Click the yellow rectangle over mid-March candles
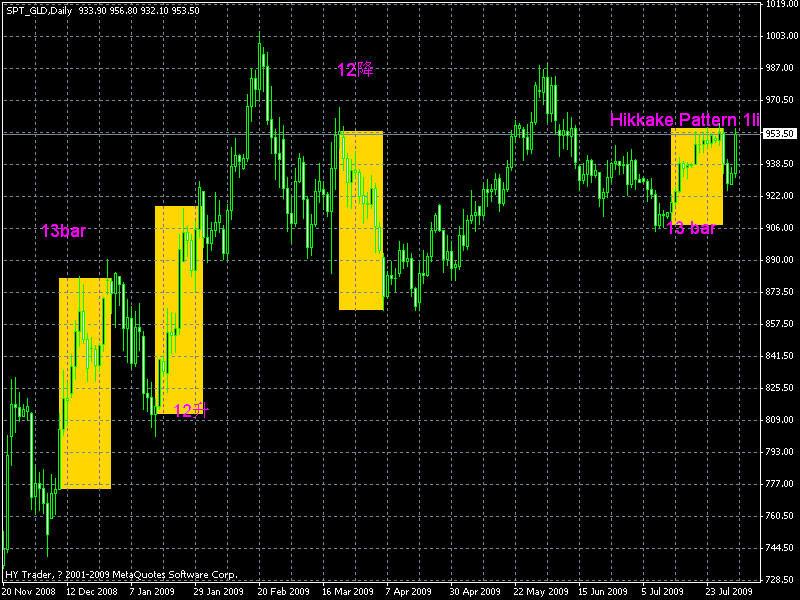800x600 pixels. click(361, 220)
